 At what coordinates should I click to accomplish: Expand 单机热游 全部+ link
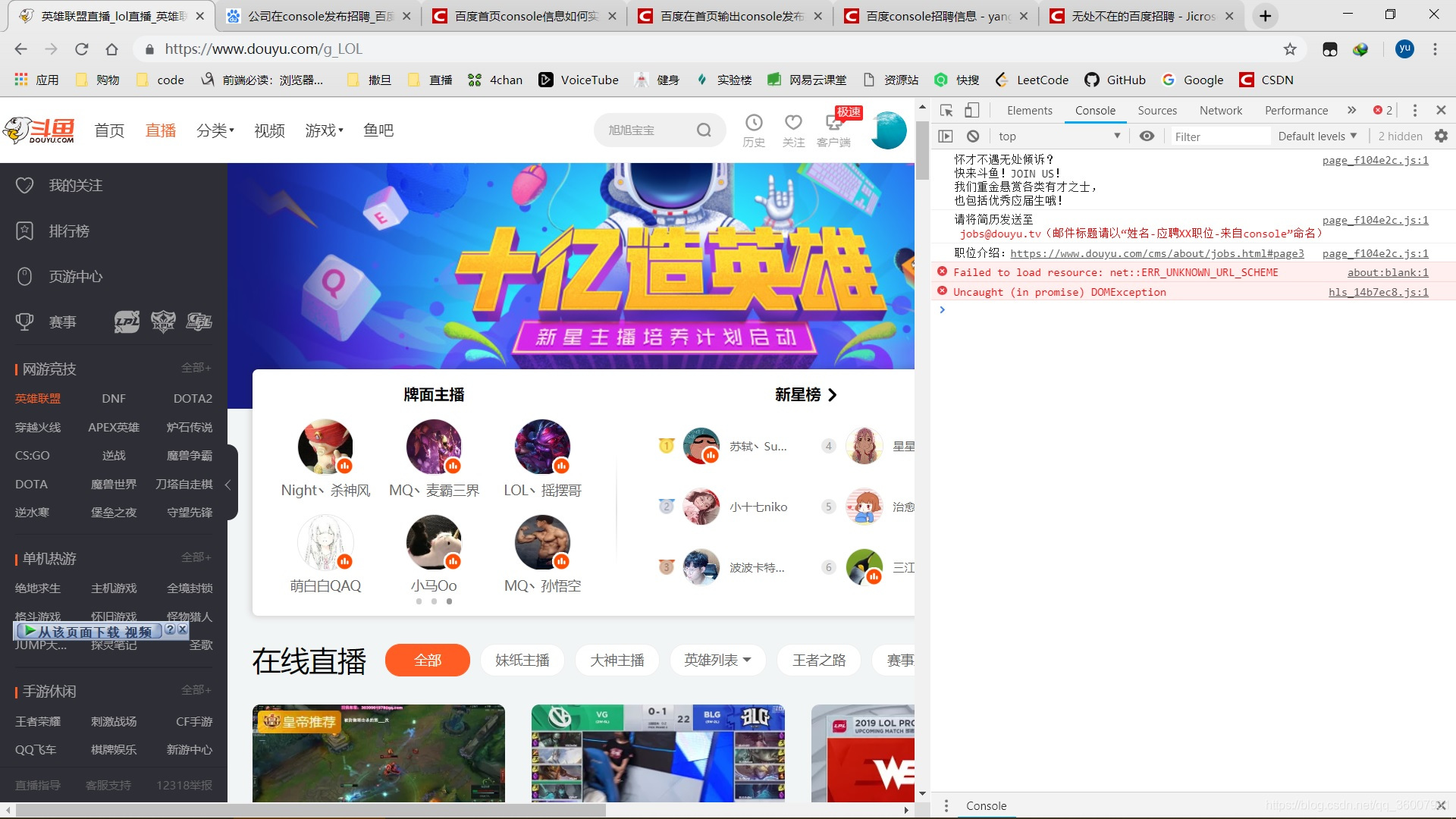(196, 557)
